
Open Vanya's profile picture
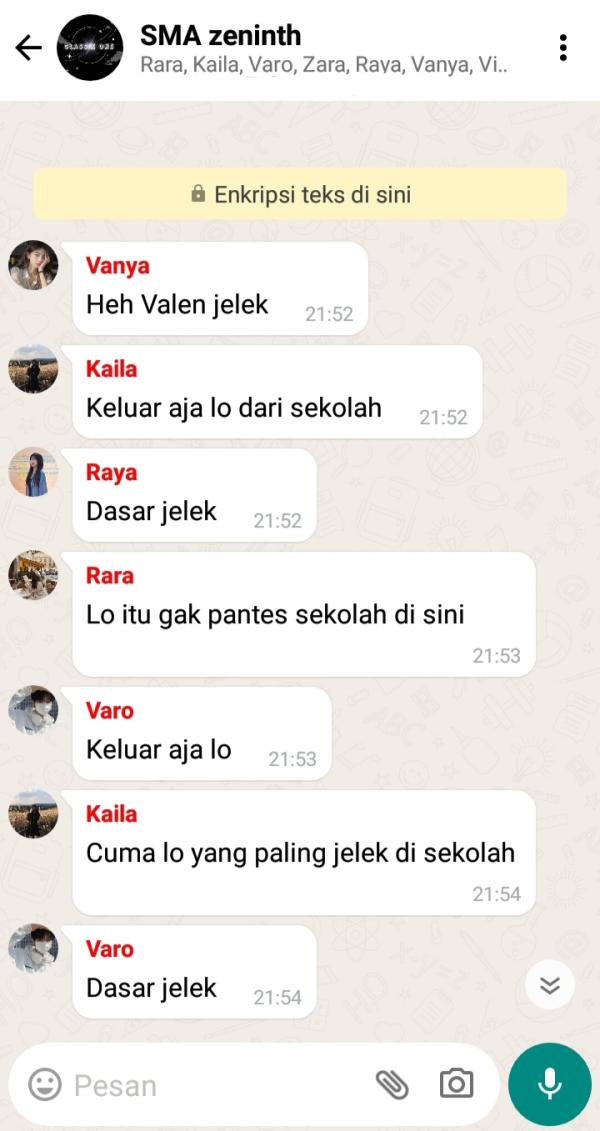pyautogui.click(x=33, y=265)
